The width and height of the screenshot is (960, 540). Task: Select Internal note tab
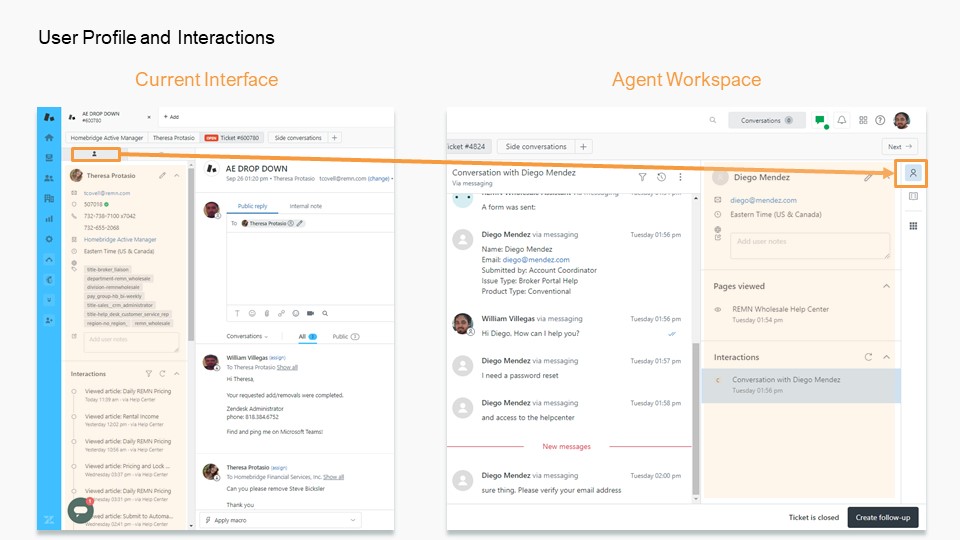point(306,206)
